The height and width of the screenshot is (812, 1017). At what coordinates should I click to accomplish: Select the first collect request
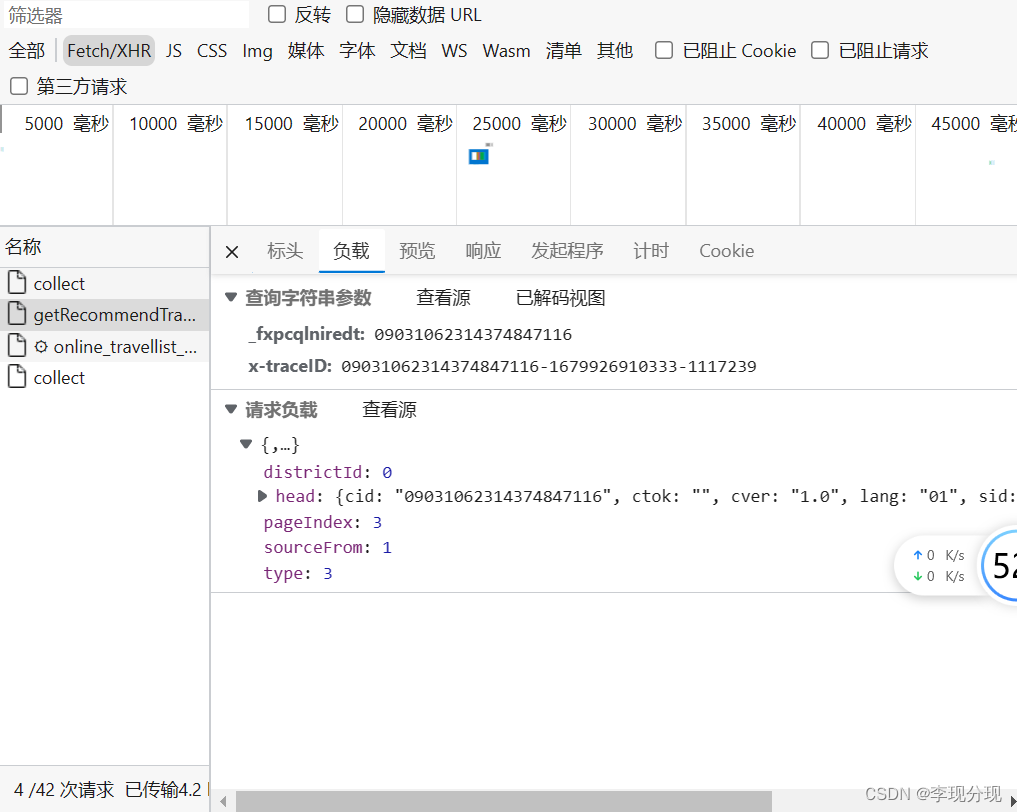coord(104,283)
